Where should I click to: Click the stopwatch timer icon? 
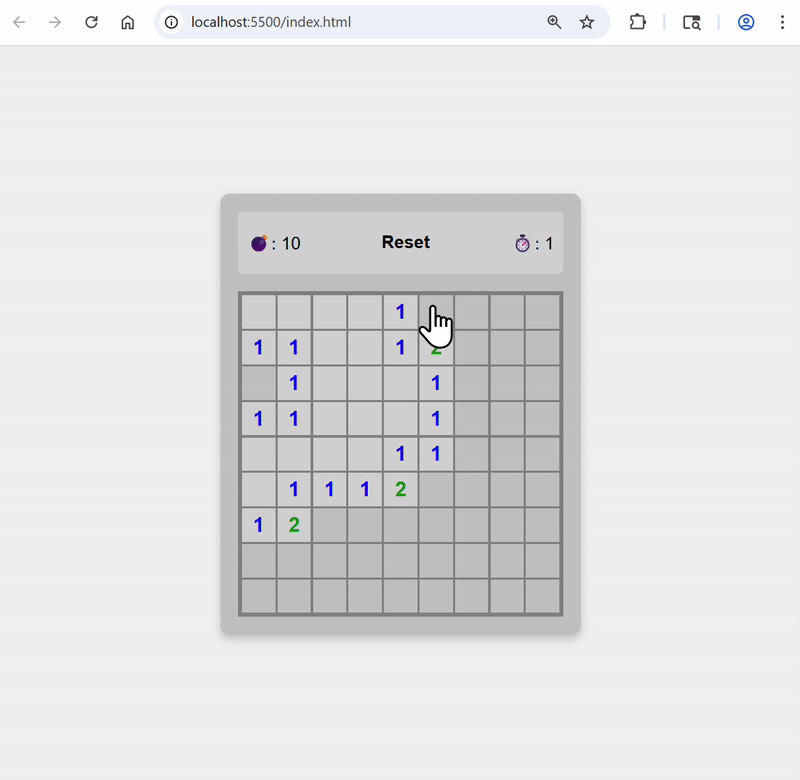(x=523, y=242)
